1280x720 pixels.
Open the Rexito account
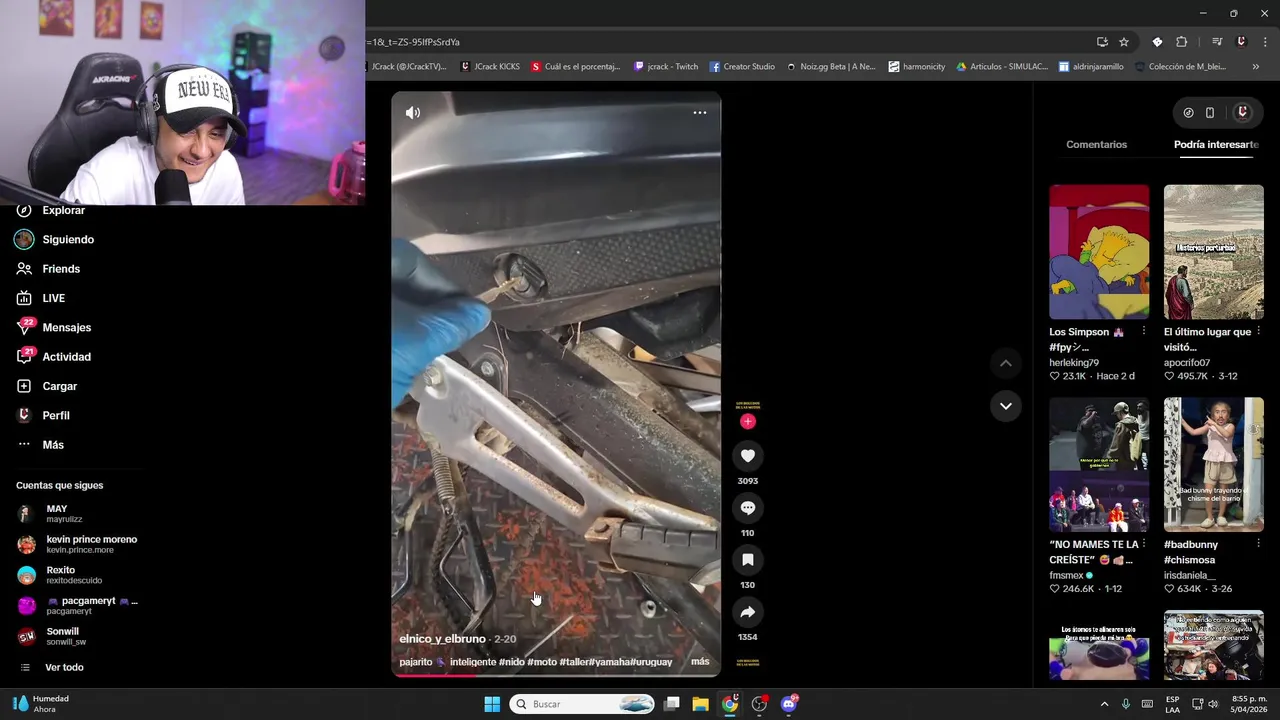coord(60,575)
